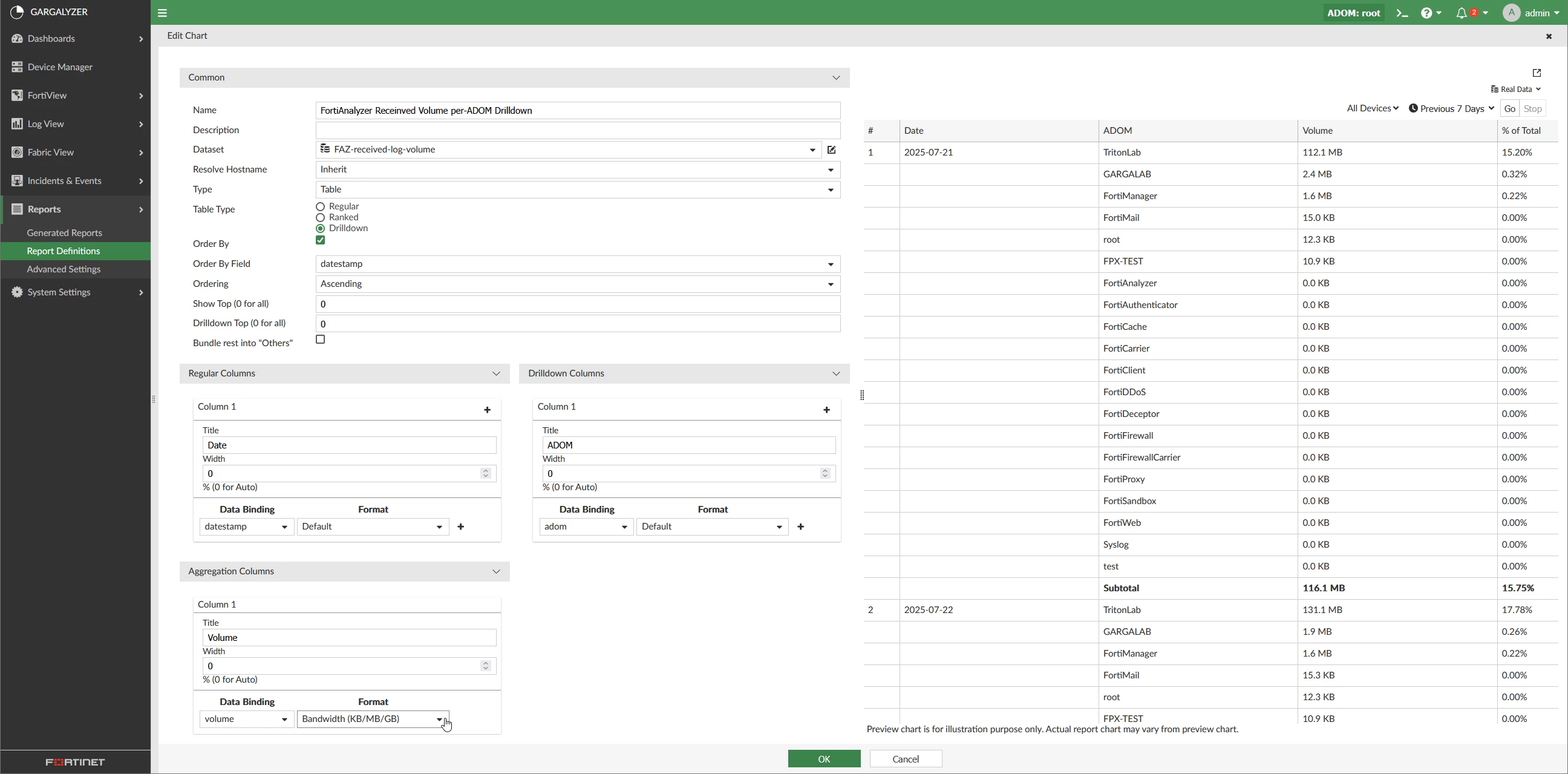Click the Dashboards sidebar icon
The image size is (1568, 774).
[17, 38]
